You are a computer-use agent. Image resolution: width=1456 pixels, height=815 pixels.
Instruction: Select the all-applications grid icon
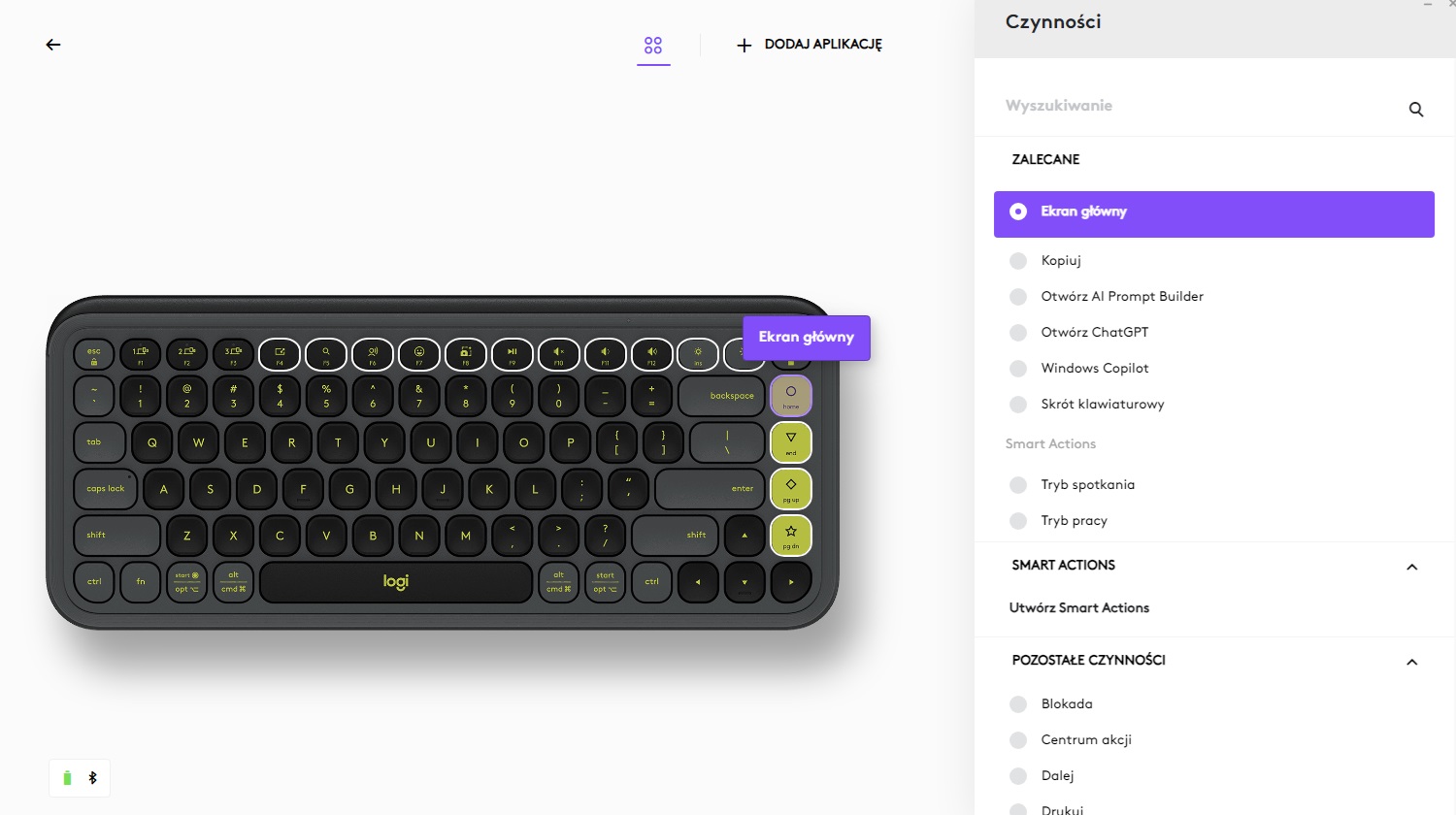pyautogui.click(x=653, y=45)
